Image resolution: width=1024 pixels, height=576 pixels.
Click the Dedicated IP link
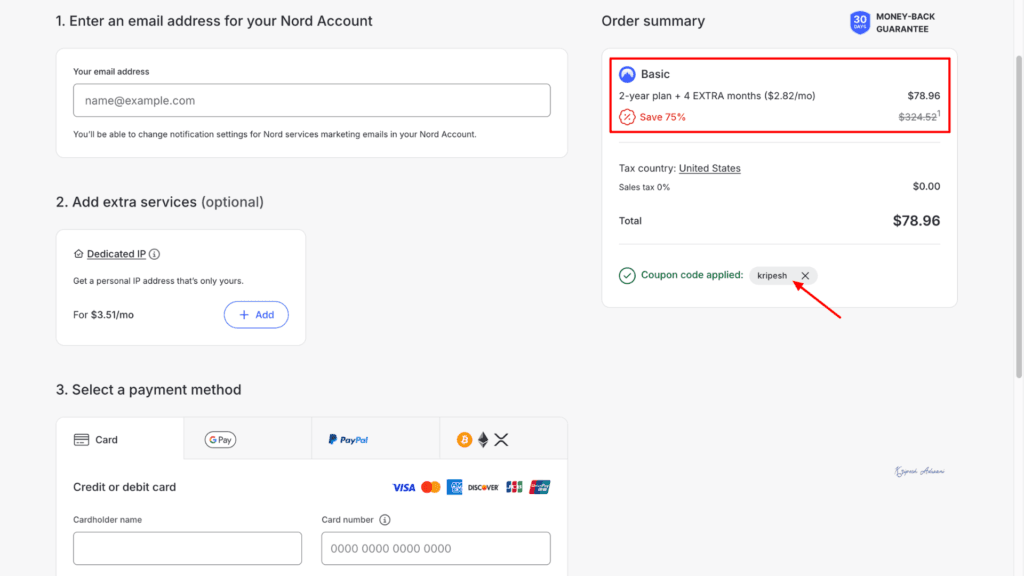[116, 254]
